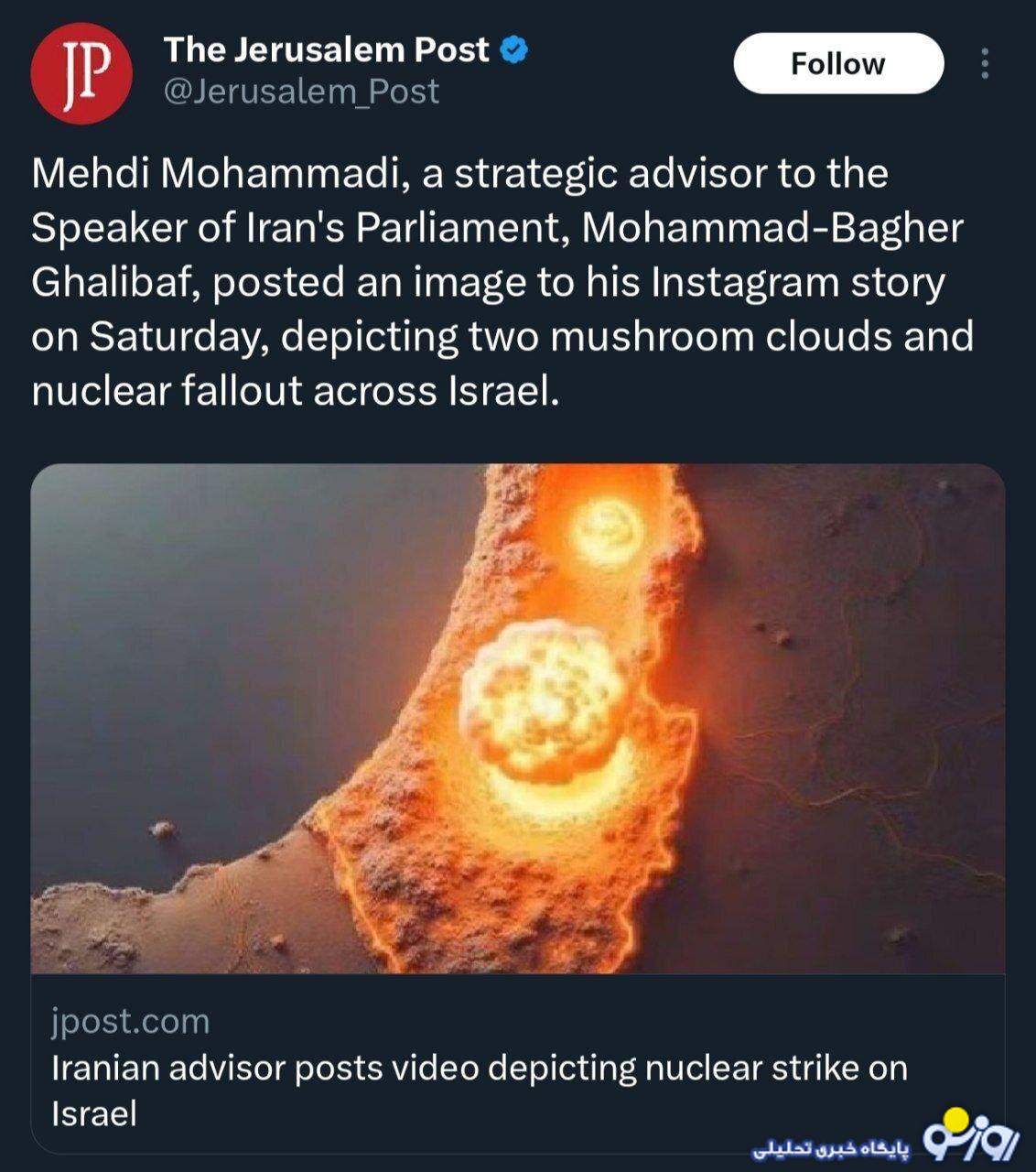Click 'Ghalibaf' in the tweet text
Viewport: 1036px width, 1172px height.
[x=115, y=283]
